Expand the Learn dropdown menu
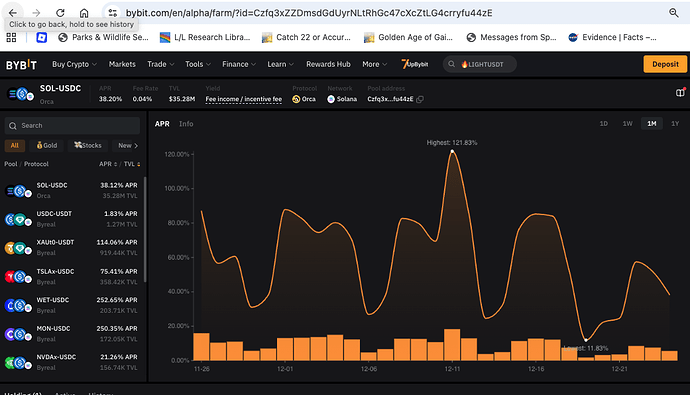The image size is (690, 395). coord(280,64)
